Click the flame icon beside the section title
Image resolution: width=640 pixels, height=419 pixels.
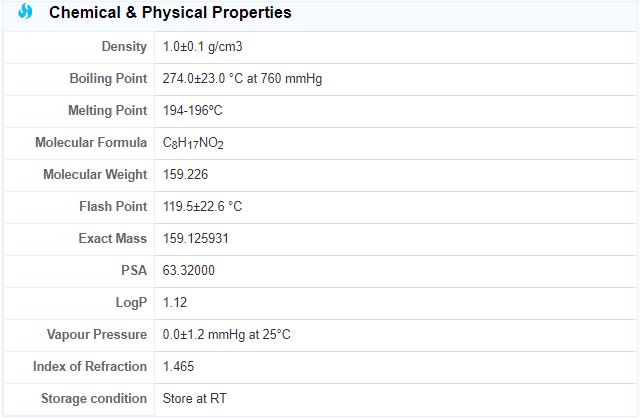click(26, 13)
